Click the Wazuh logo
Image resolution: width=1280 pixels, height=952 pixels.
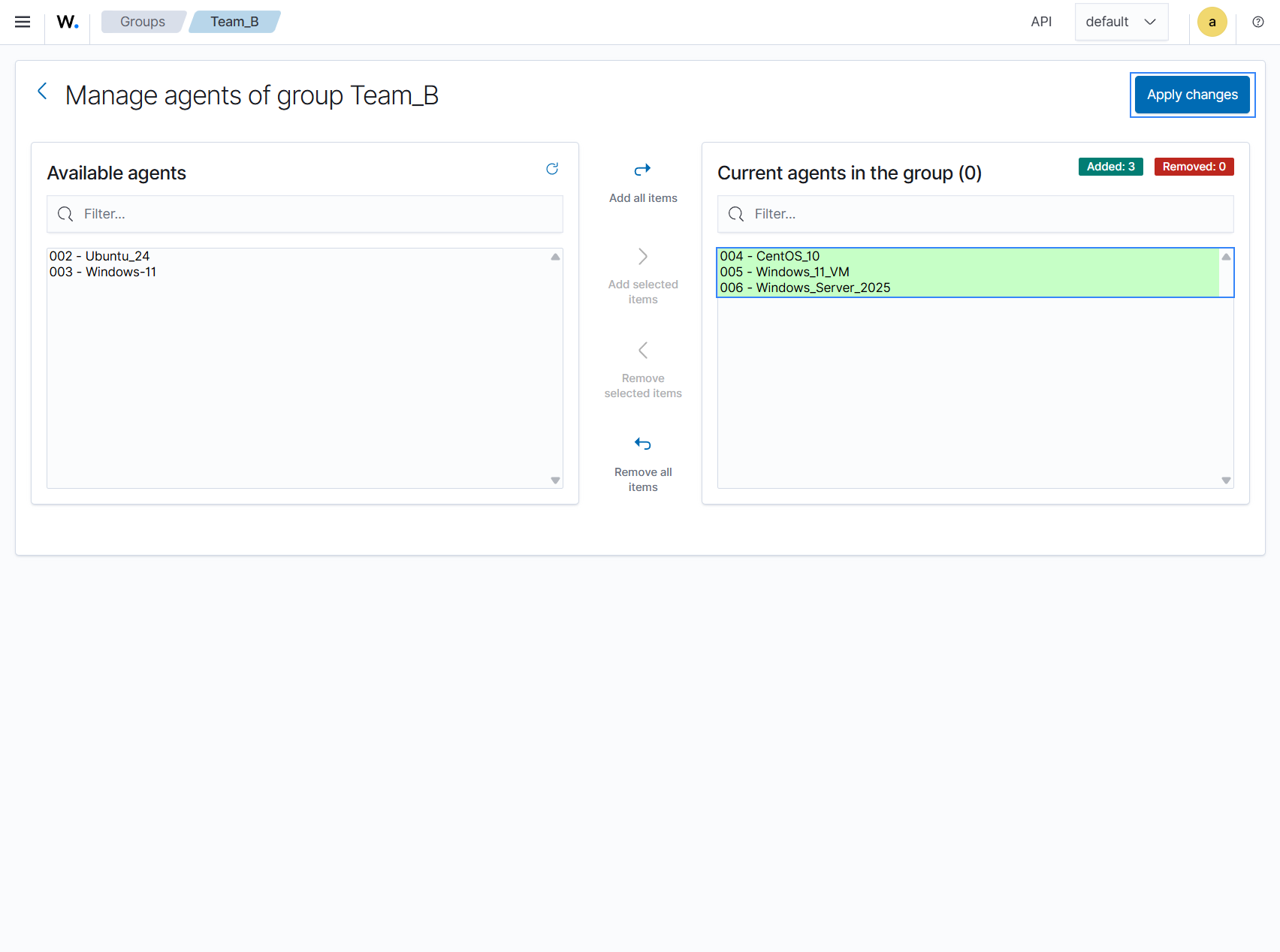67,22
